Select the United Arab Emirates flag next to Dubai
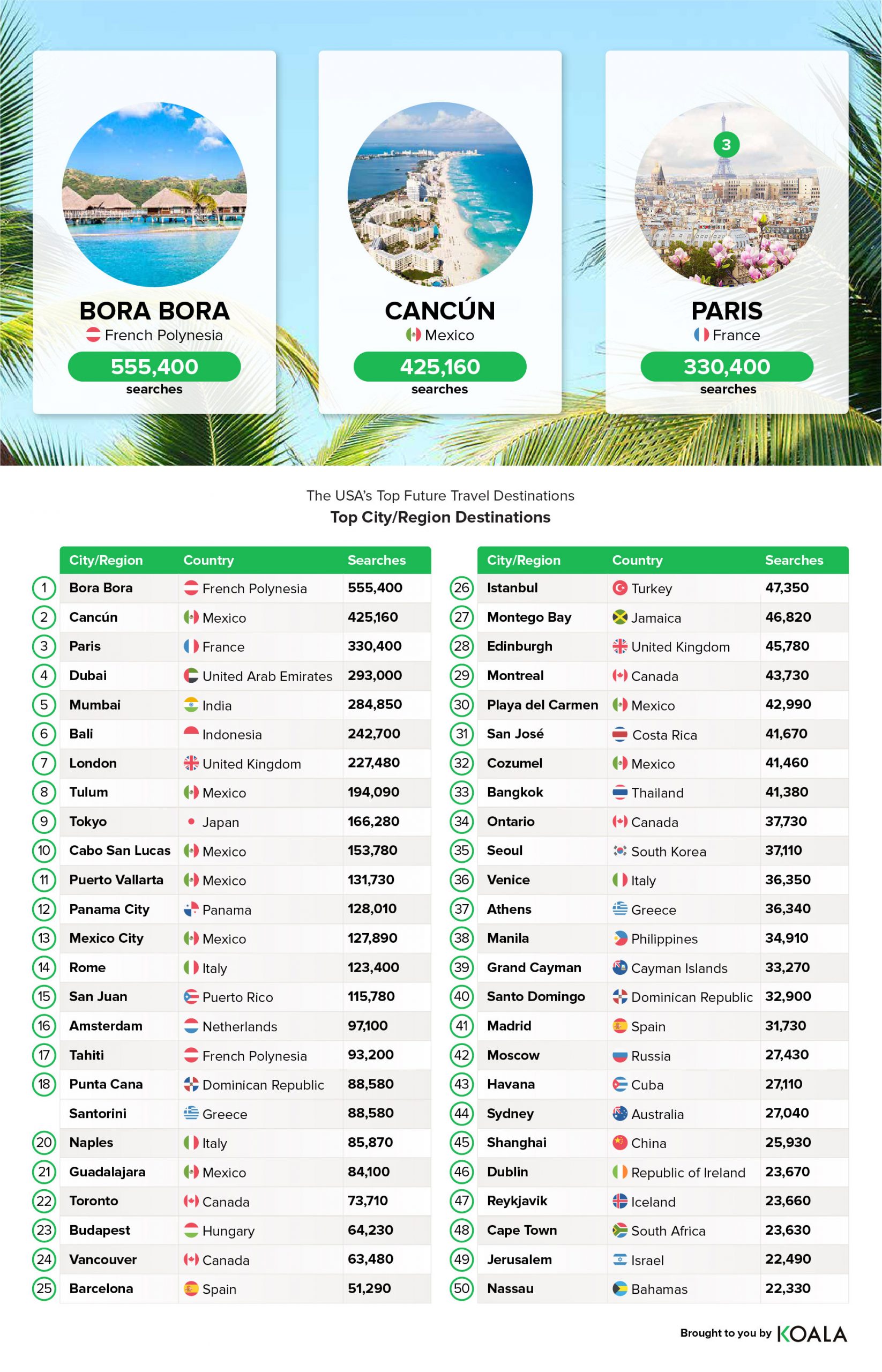This screenshot has height=1372, width=882. pyautogui.click(x=191, y=675)
